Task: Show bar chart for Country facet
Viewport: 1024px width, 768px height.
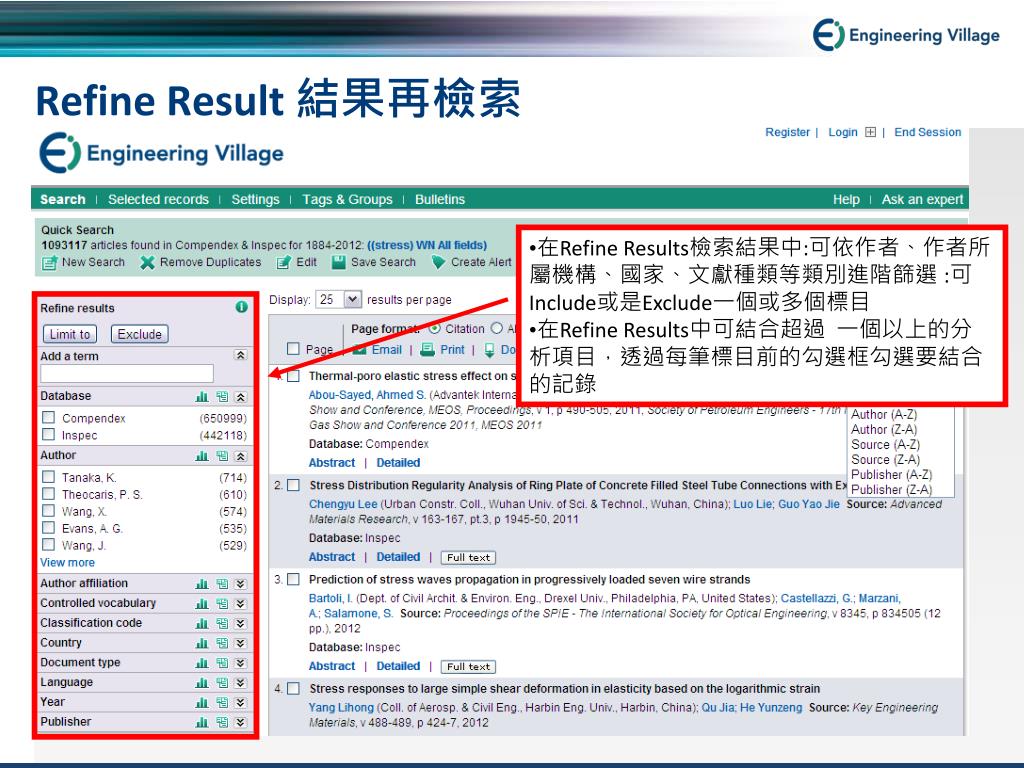Action: point(202,643)
